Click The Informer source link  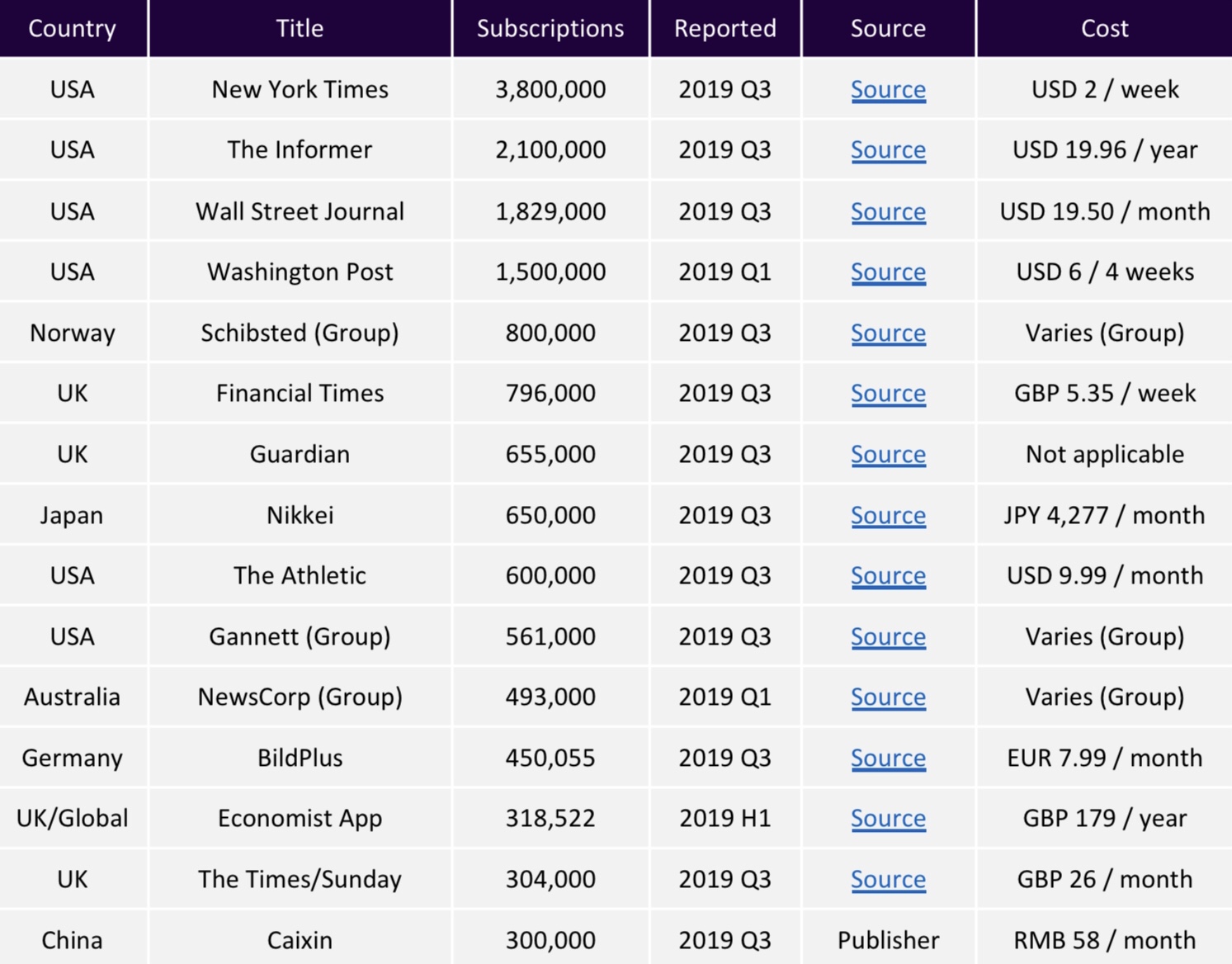888,150
